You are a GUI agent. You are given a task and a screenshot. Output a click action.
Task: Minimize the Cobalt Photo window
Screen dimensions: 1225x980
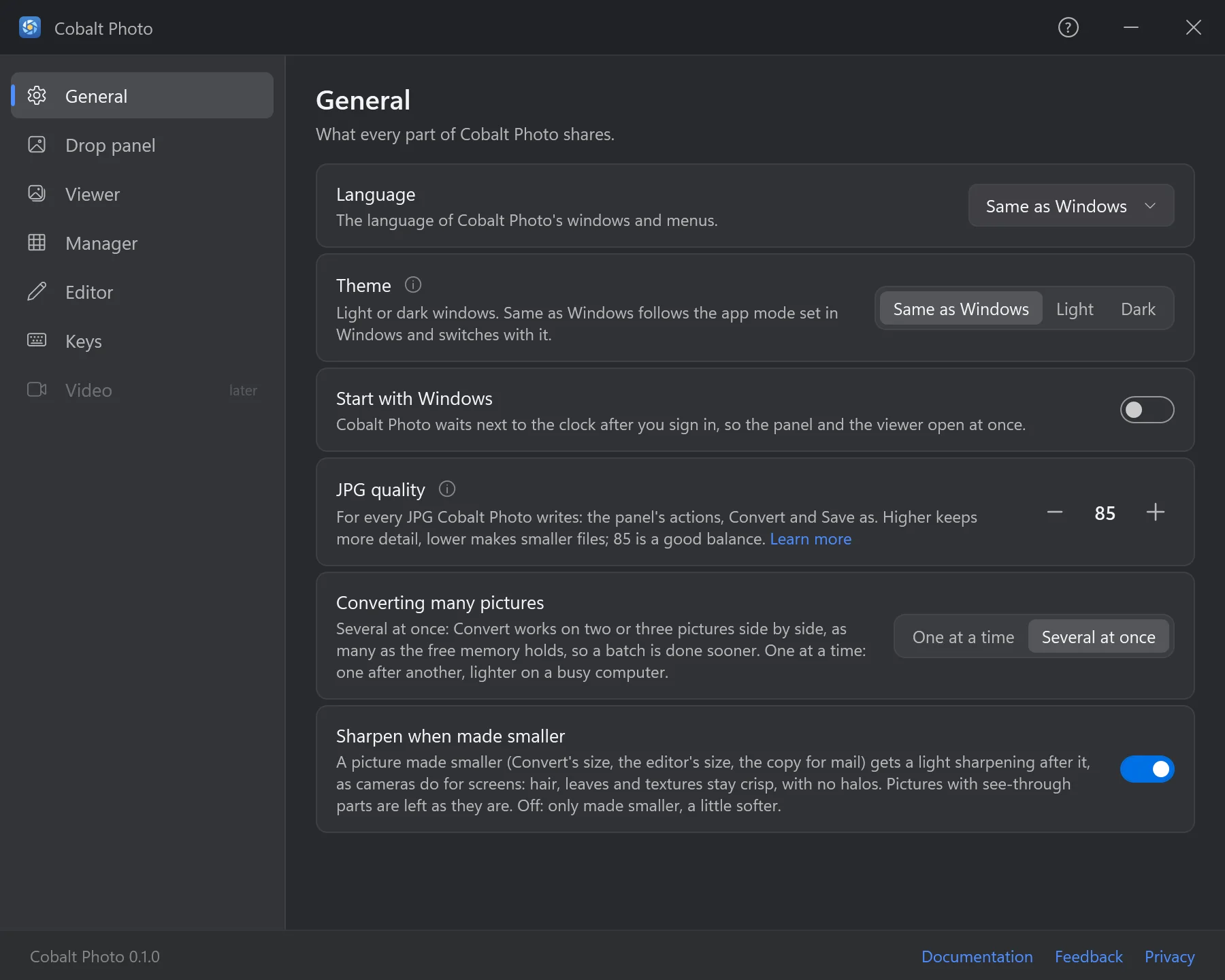click(x=1131, y=27)
